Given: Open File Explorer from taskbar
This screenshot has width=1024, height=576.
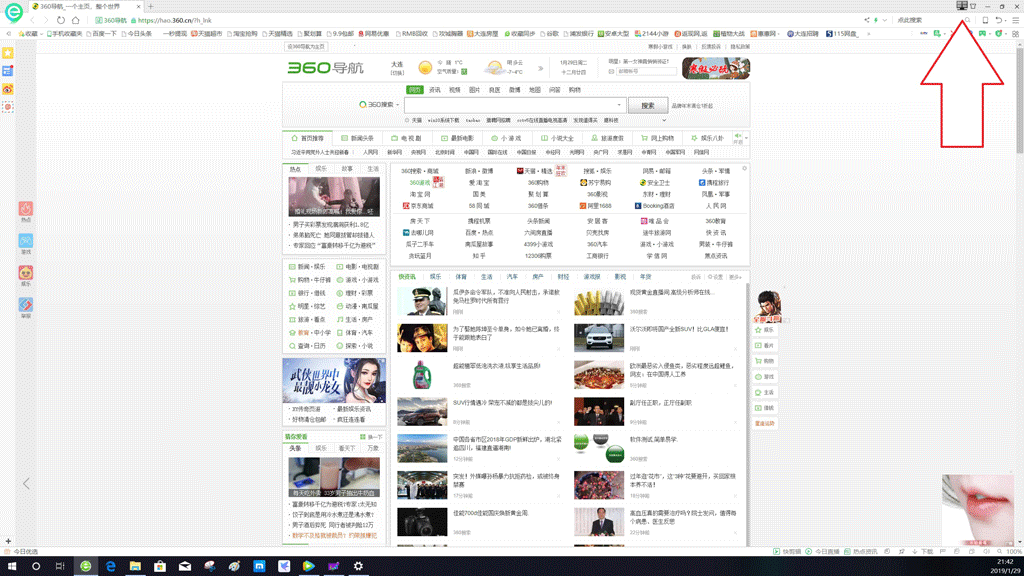Looking at the screenshot, I should 135,566.
